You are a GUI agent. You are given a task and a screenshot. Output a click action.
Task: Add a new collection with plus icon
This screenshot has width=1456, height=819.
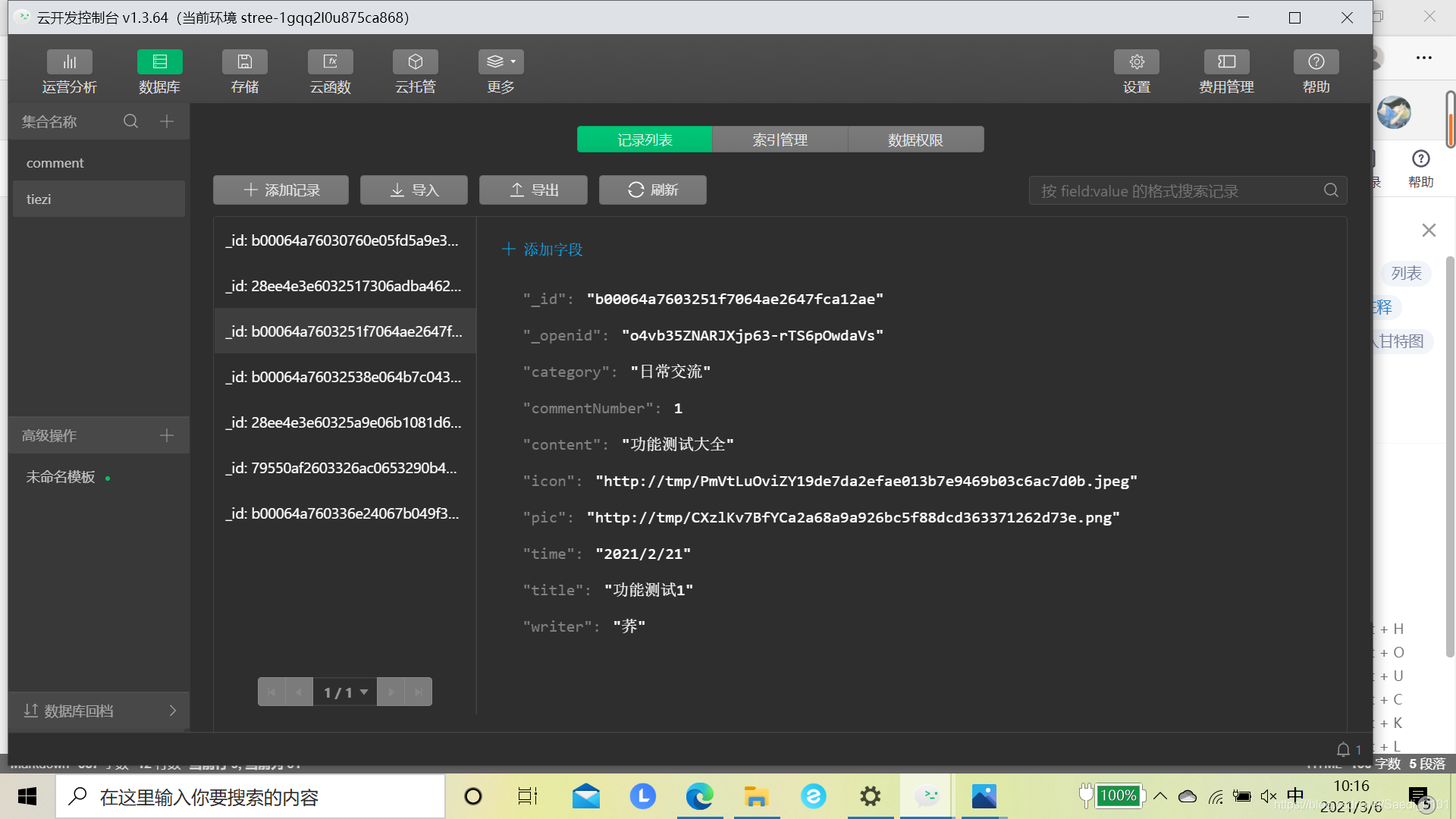(167, 121)
